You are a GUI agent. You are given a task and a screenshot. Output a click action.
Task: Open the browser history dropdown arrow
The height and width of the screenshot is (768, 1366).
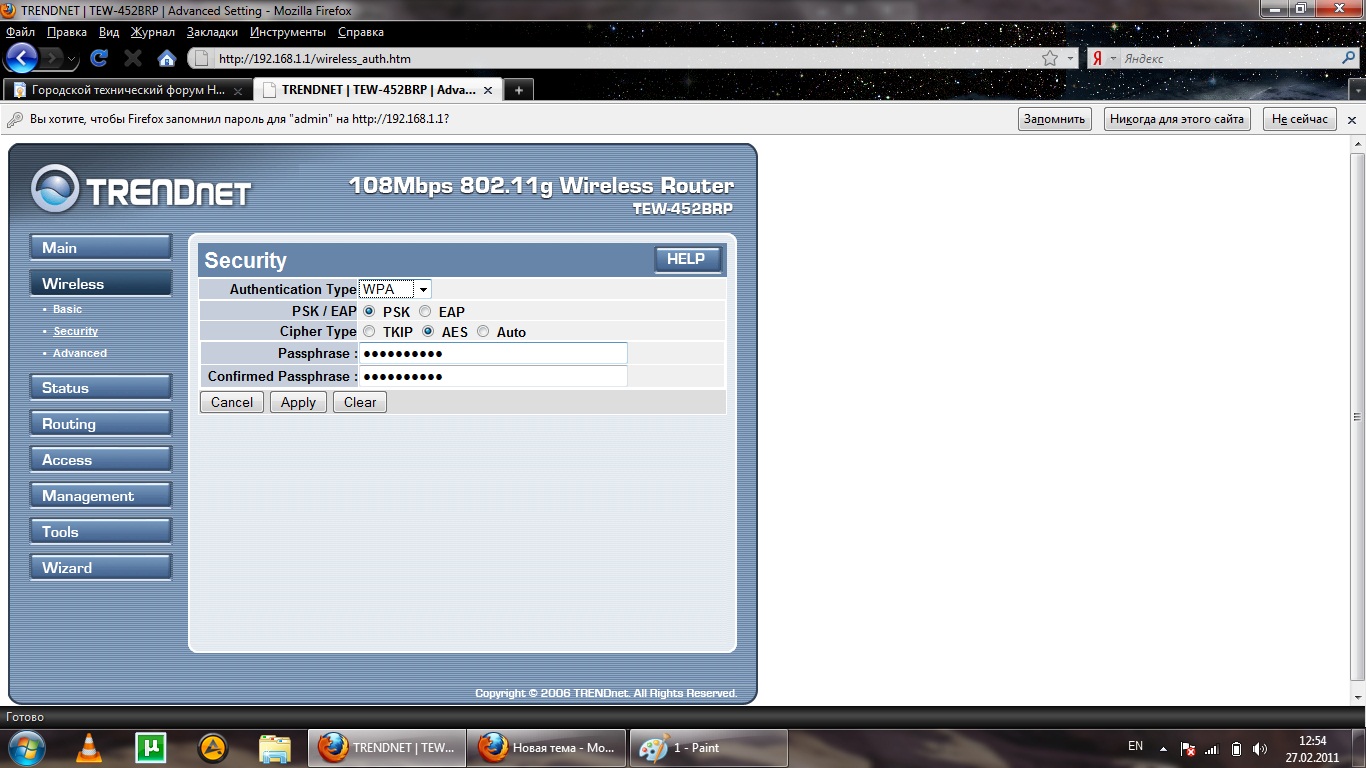72,59
